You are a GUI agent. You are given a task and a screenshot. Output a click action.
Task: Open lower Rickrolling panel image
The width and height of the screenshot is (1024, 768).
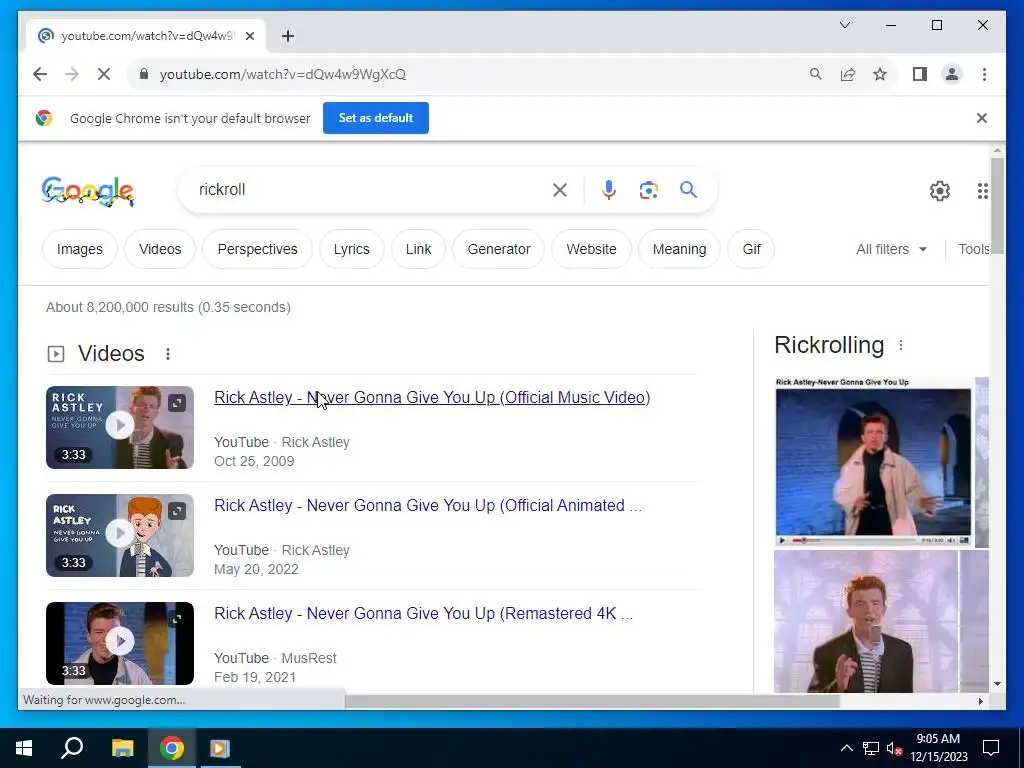point(866,621)
